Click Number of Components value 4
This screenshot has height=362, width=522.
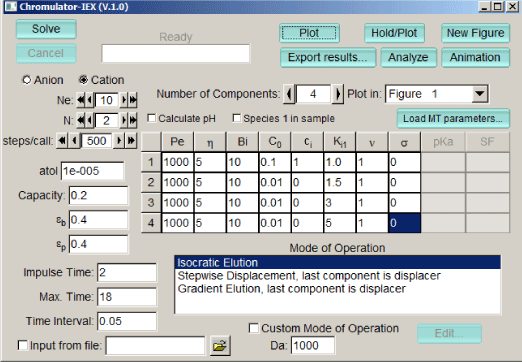[x=313, y=94]
